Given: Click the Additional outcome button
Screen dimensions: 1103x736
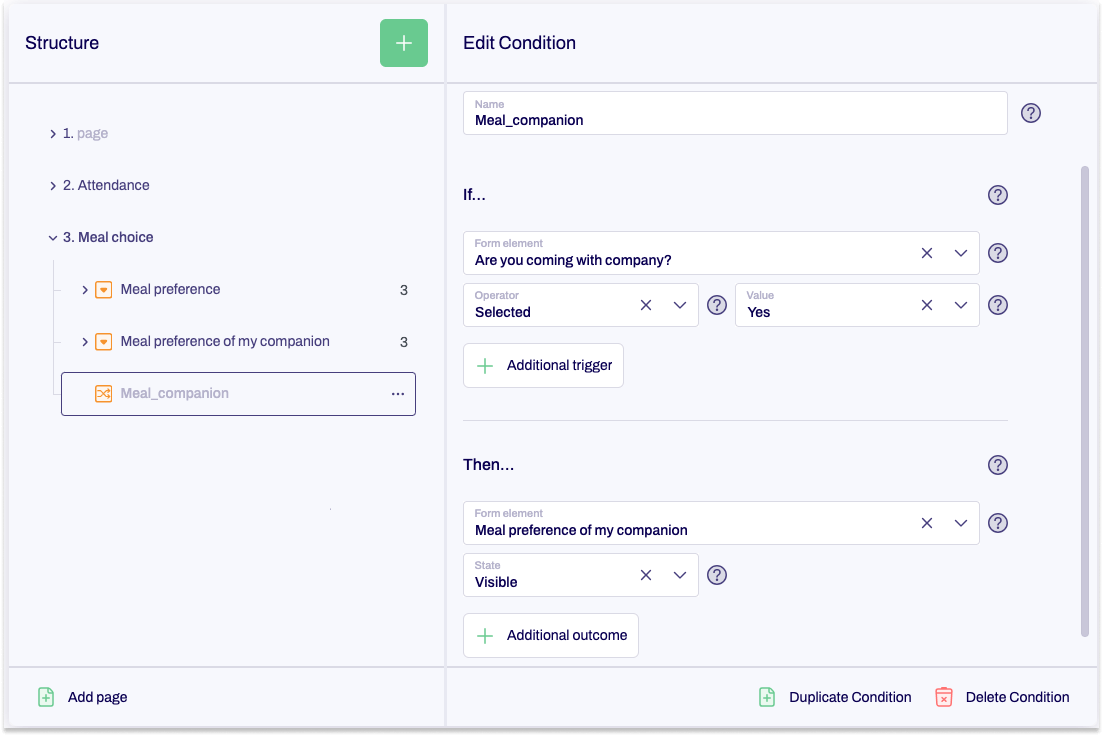Looking at the screenshot, I should tap(550, 635).
